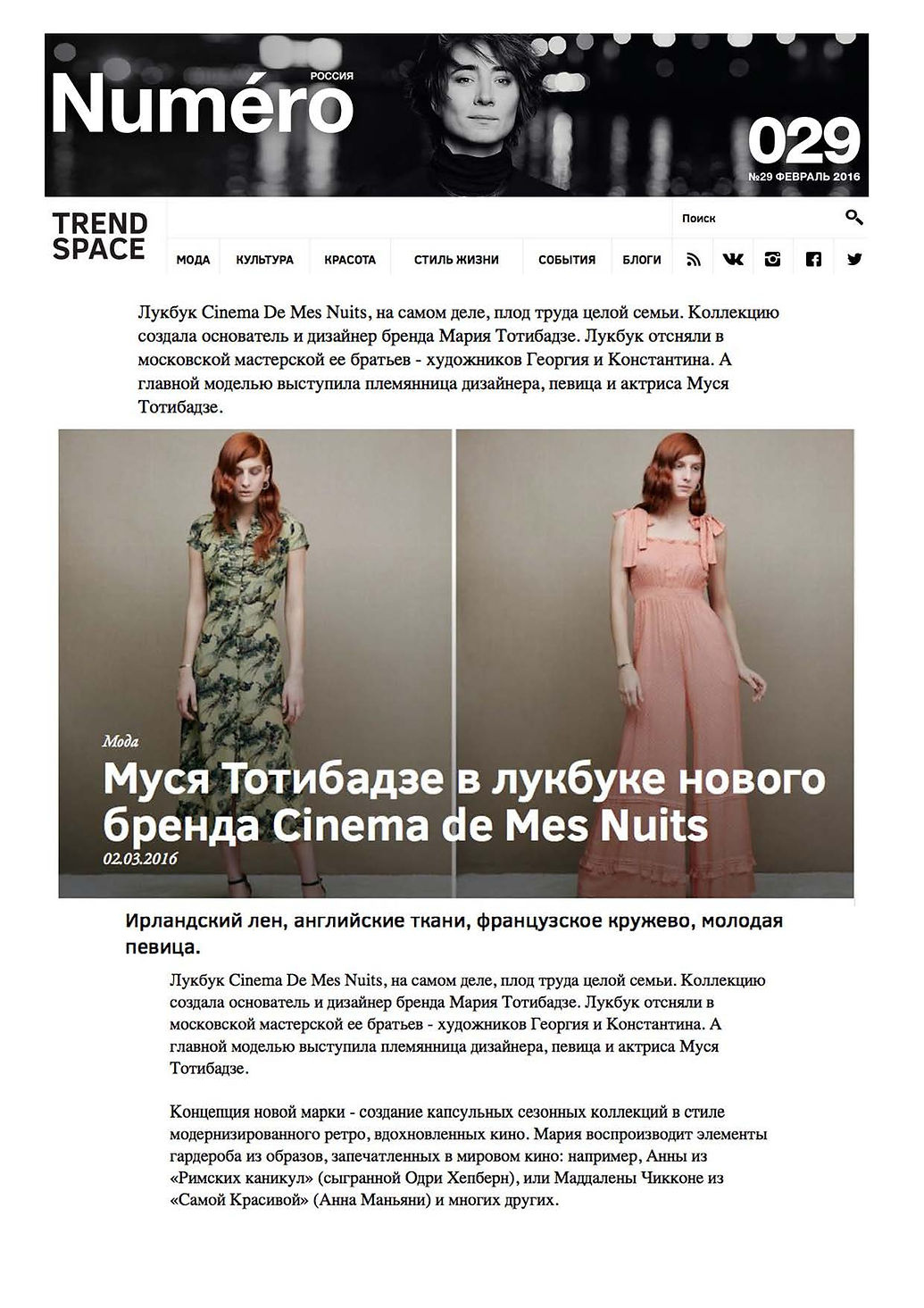Click the article headline Муся Тотибадзе
This screenshot has width=924, height=1308.
(464, 801)
